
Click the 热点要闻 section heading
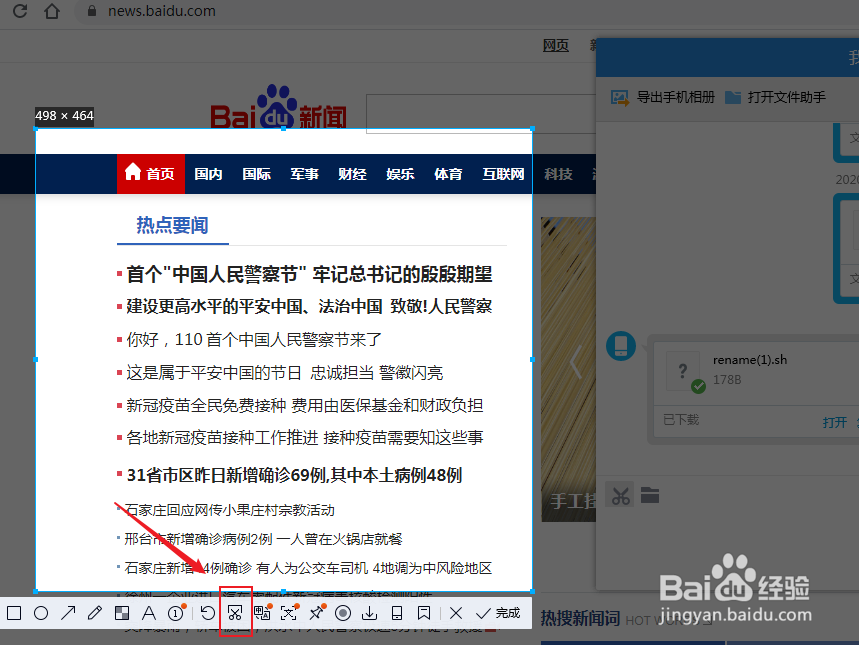point(172,225)
